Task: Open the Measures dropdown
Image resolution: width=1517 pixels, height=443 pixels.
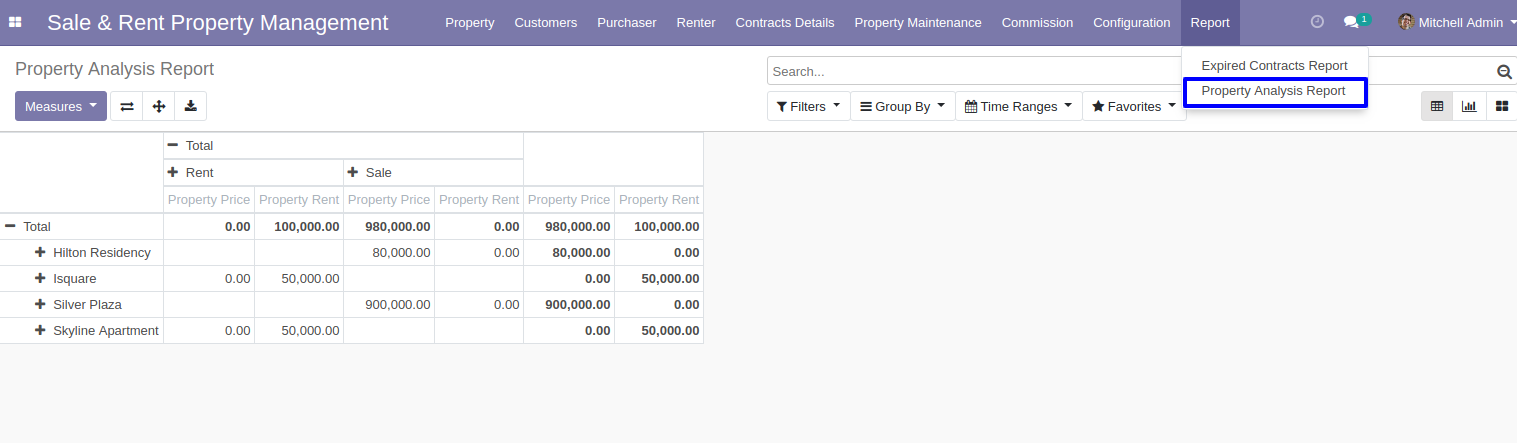Action: (x=61, y=106)
